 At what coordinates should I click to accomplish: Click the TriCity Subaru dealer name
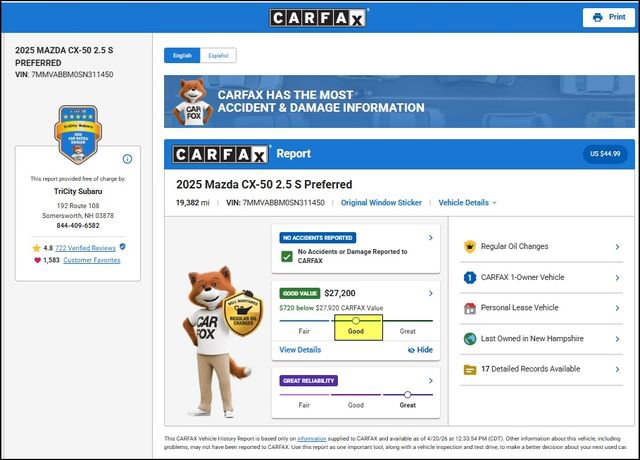pos(78,191)
